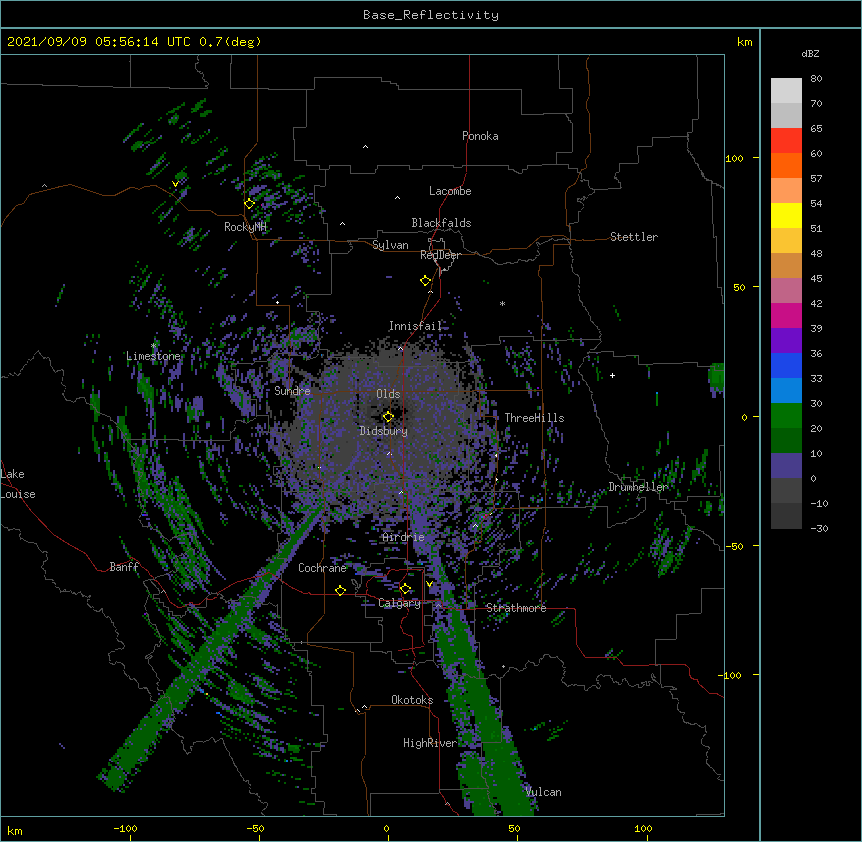Screen dimensions: 862x842
Task: Click the yellow diamond marker beside RockyMH
Action: [249, 204]
